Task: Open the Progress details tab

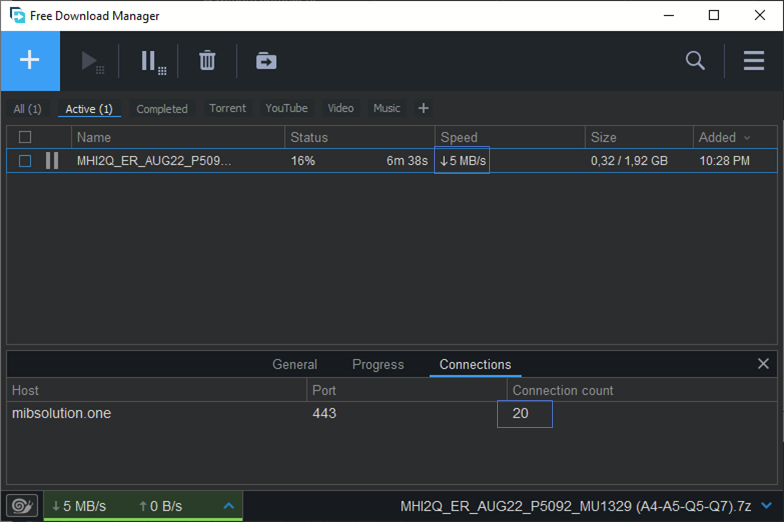Action: pos(378,364)
